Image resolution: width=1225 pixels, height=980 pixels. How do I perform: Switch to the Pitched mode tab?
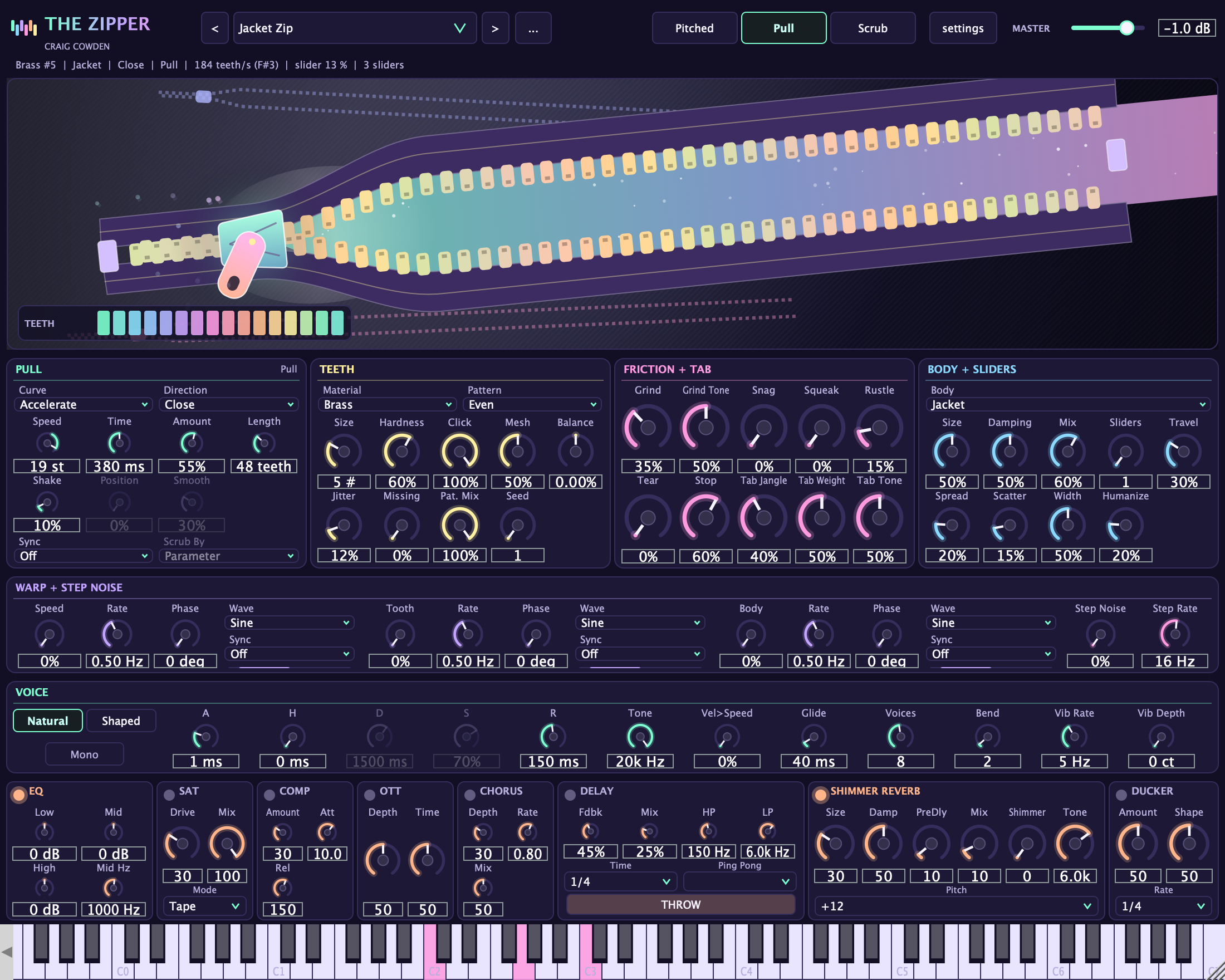(x=694, y=28)
